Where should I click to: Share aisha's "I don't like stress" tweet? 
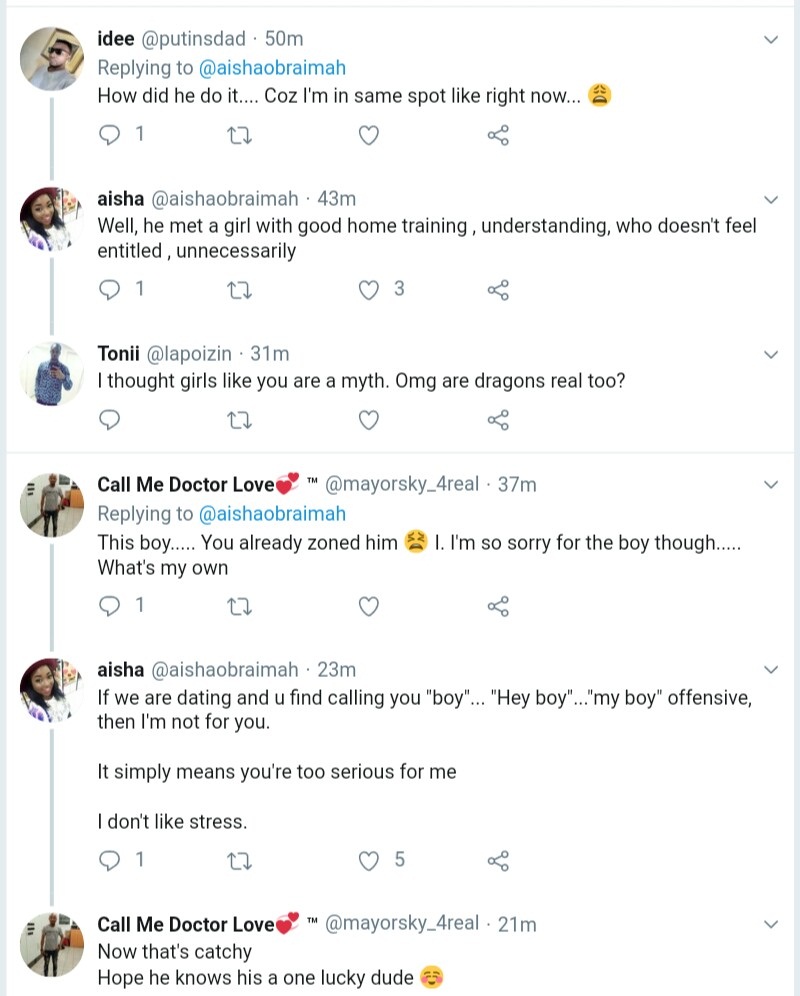[x=498, y=860]
